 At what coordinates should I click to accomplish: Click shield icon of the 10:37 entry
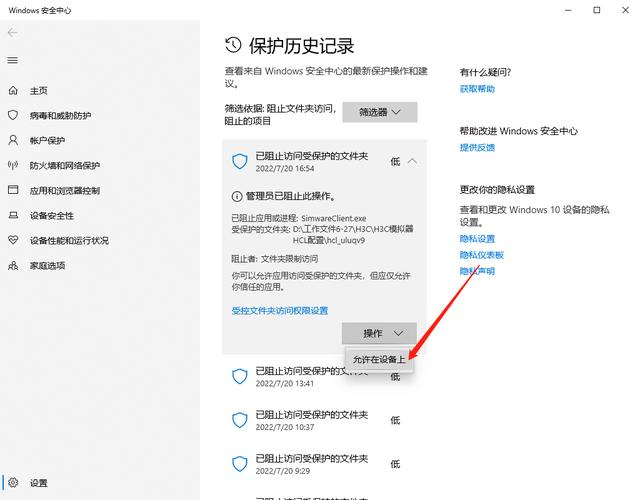240,420
